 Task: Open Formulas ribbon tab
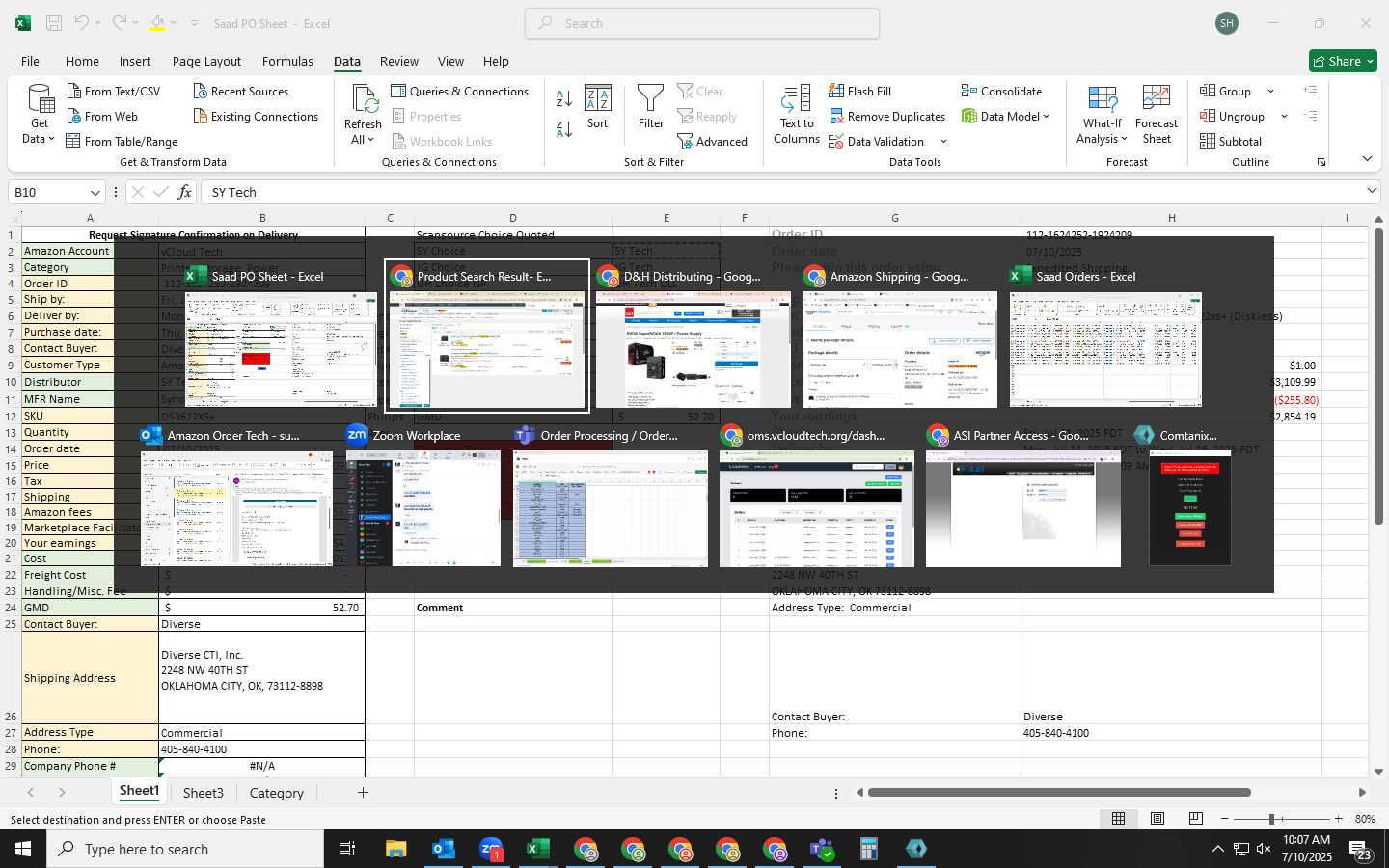[287, 61]
